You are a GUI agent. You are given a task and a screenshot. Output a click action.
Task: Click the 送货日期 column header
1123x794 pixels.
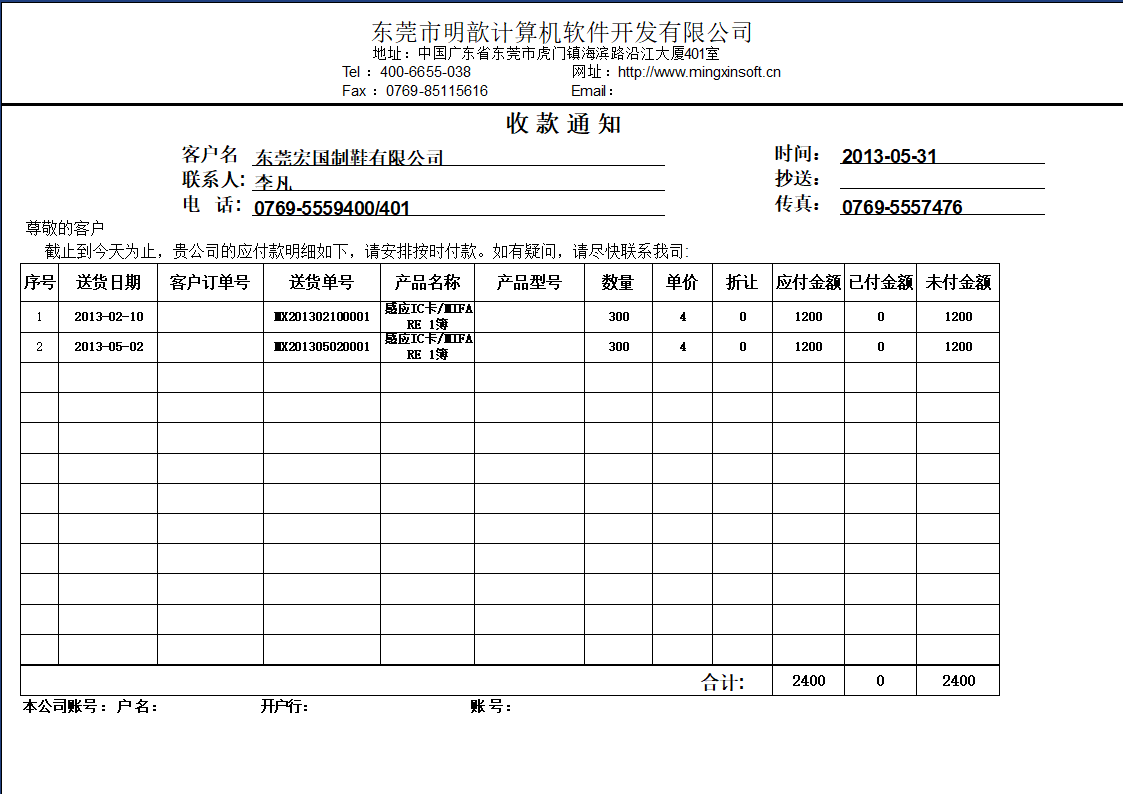[108, 283]
